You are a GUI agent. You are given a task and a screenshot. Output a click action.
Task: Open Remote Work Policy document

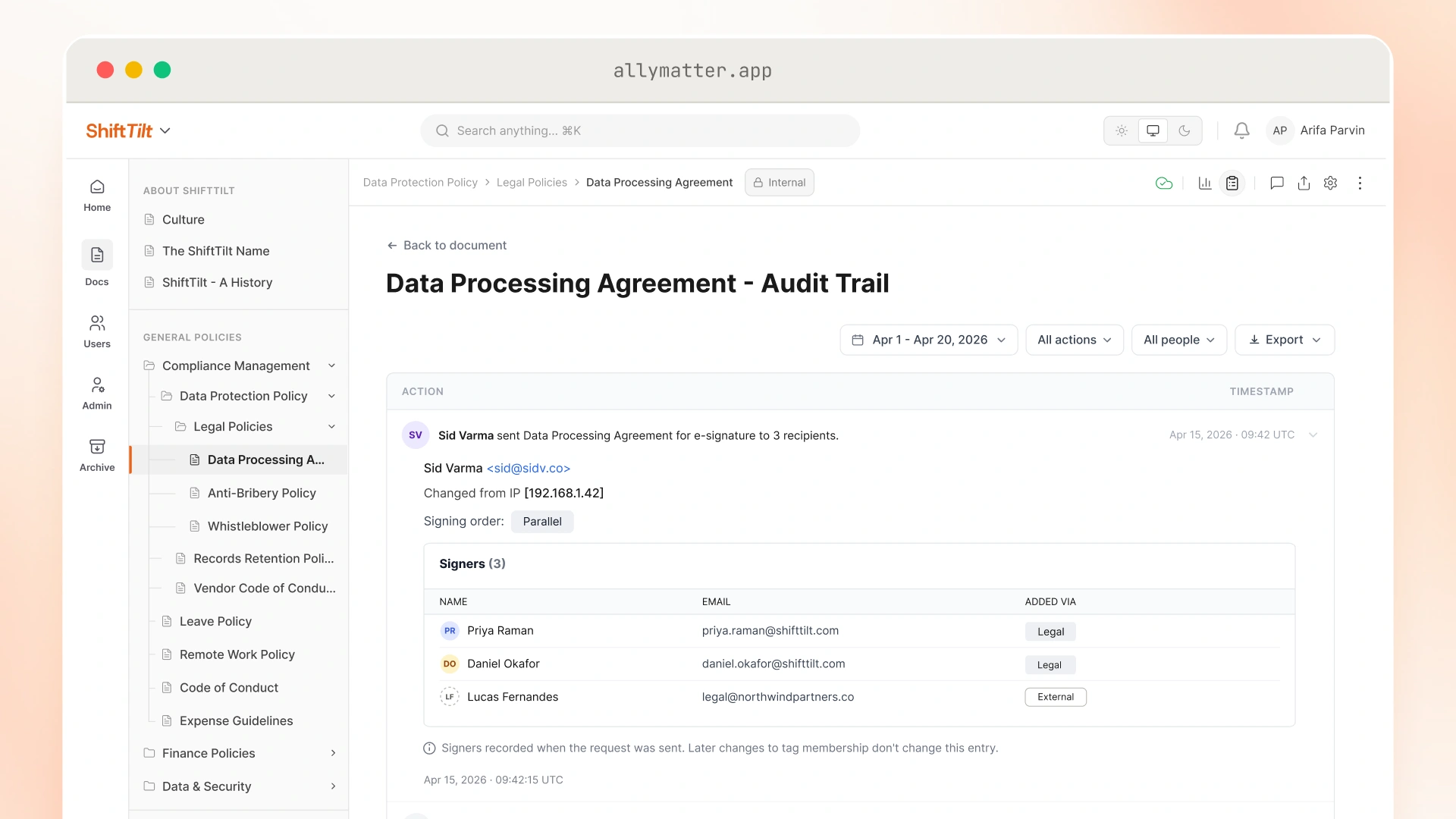pyautogui.click(x=237, y=654)
